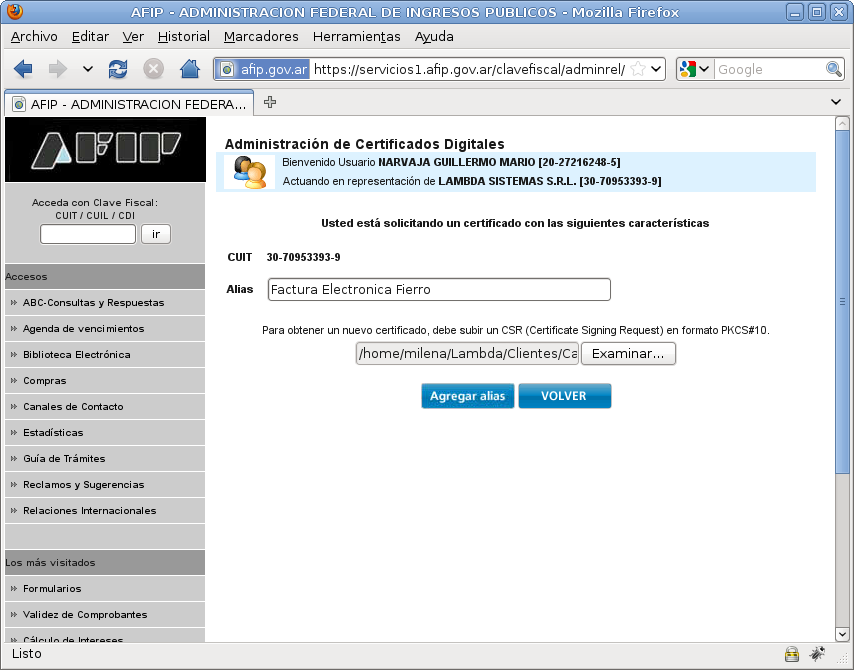Click the user avatars icon

(x=249, y=172)
